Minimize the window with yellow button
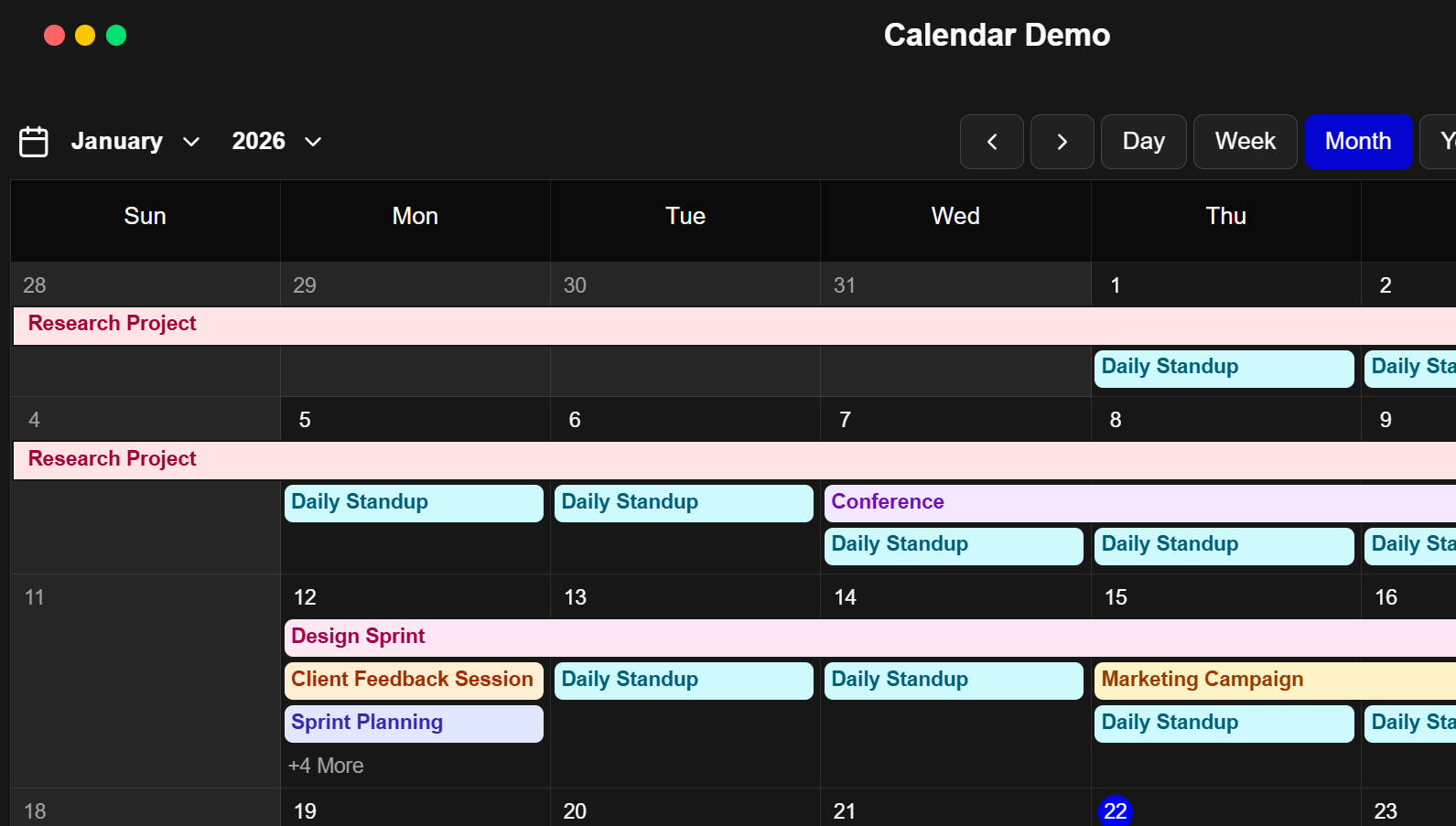Image resolution: width=1456 pixels, height=826 pixels. click(85, 35)
